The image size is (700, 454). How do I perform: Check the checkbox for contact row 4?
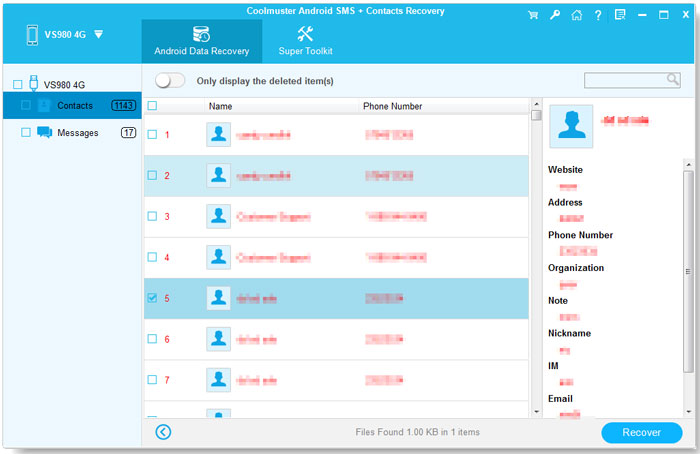click(x=152, y=257)
